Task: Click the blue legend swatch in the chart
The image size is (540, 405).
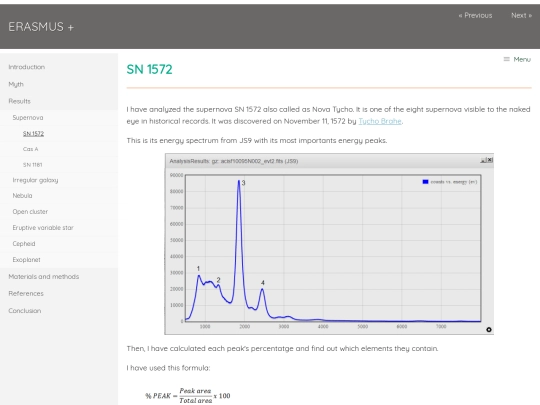Action: tap(425, 182)
